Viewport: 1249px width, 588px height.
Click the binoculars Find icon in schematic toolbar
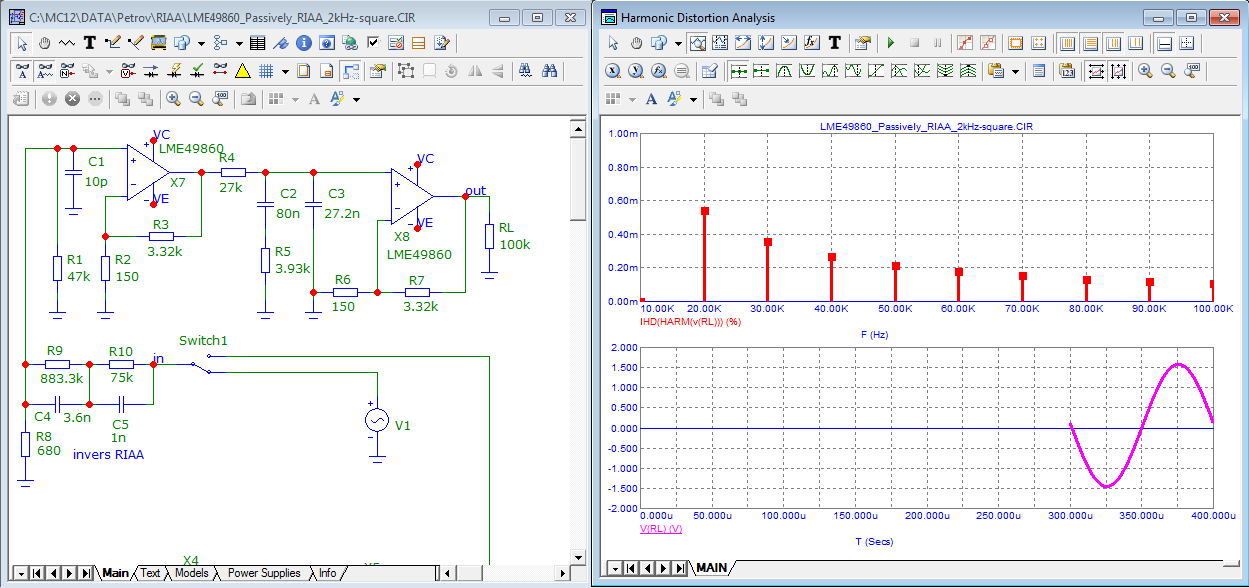(x=549, y=71)
